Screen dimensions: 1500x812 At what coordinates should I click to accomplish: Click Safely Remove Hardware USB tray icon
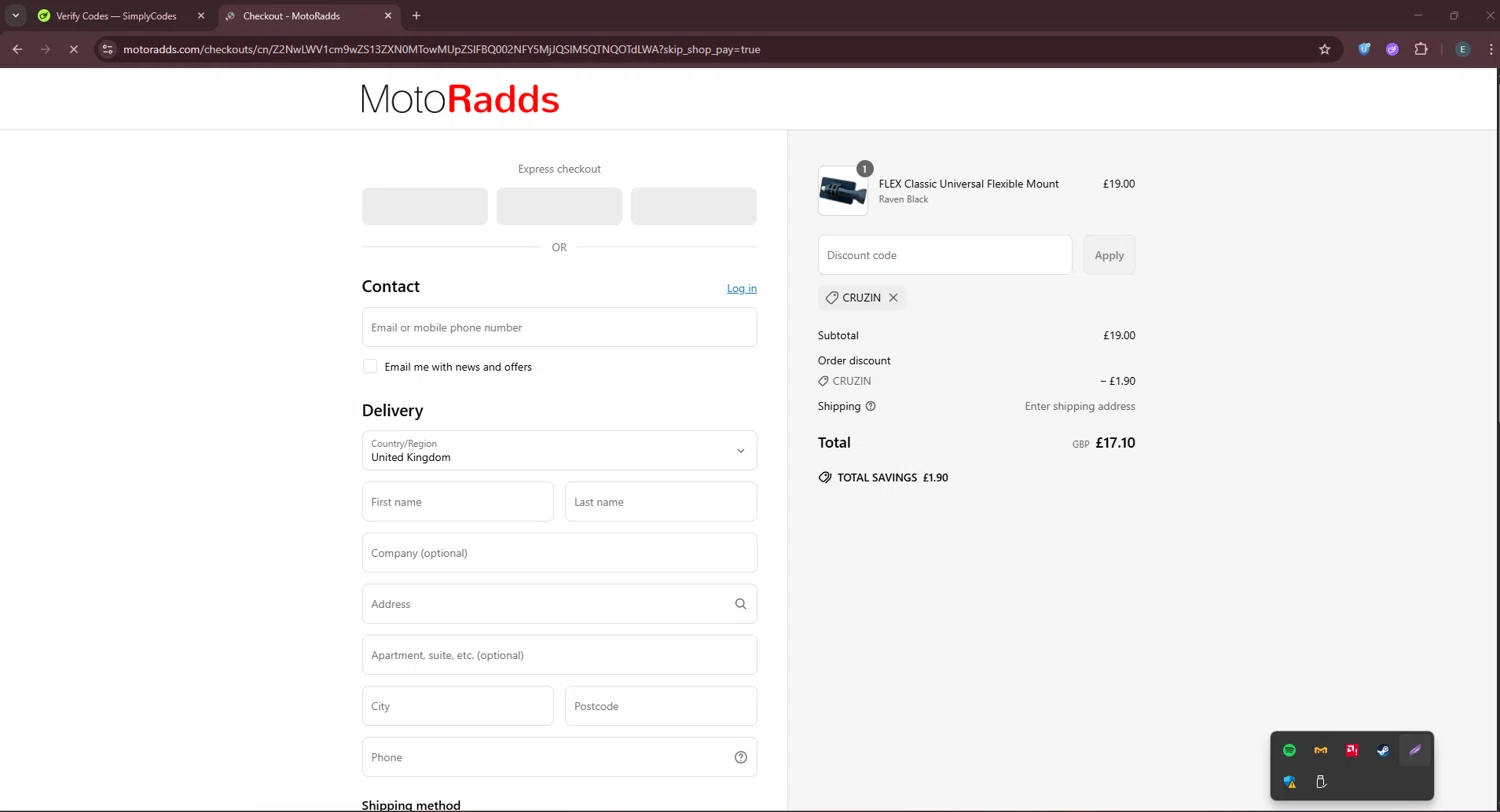click(x=1321, y=782)
